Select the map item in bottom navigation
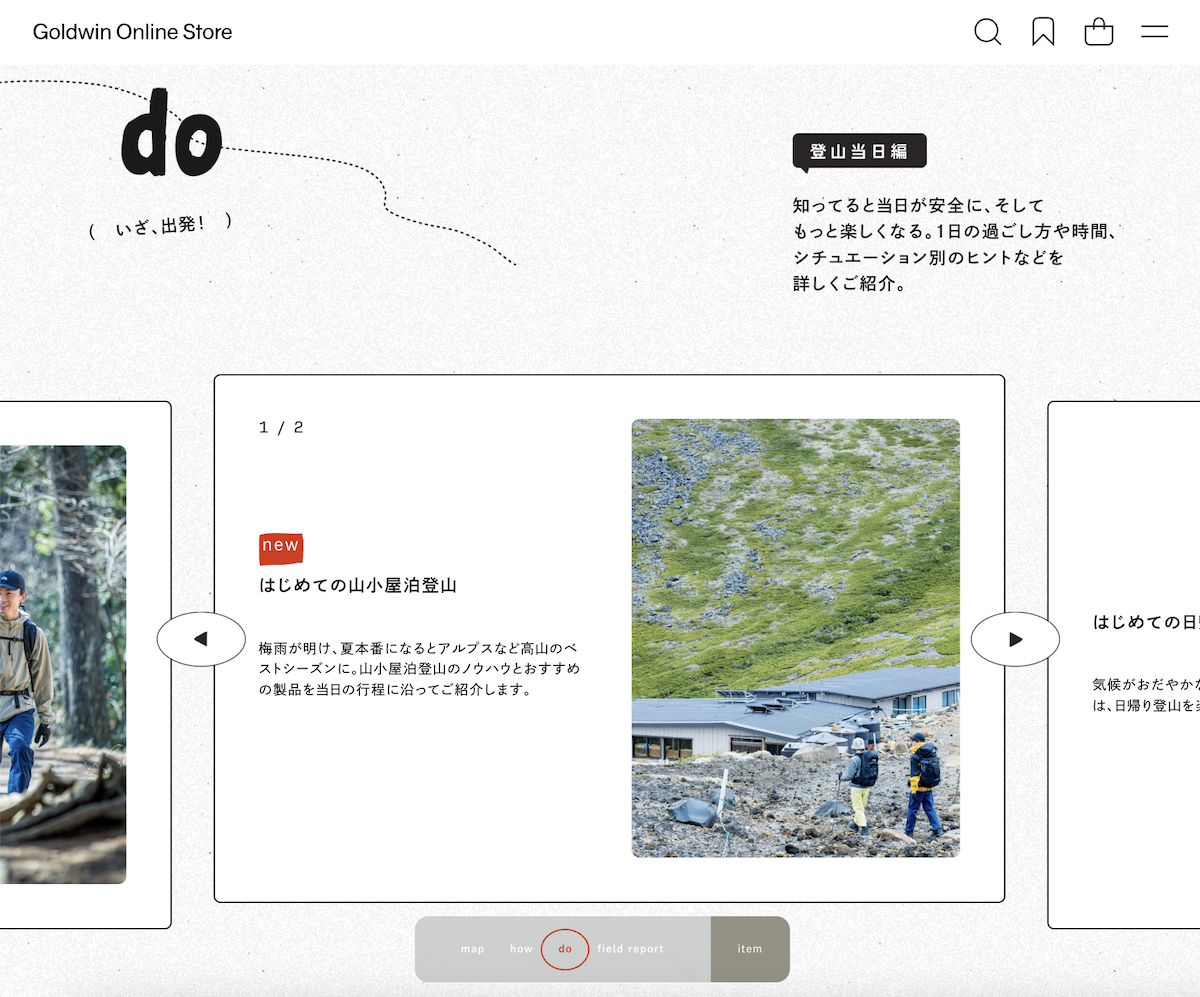 (472, 949)
